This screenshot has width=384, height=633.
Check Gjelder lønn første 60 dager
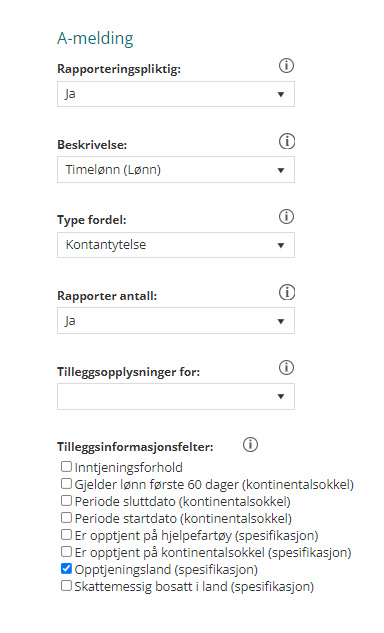point(66,484)
